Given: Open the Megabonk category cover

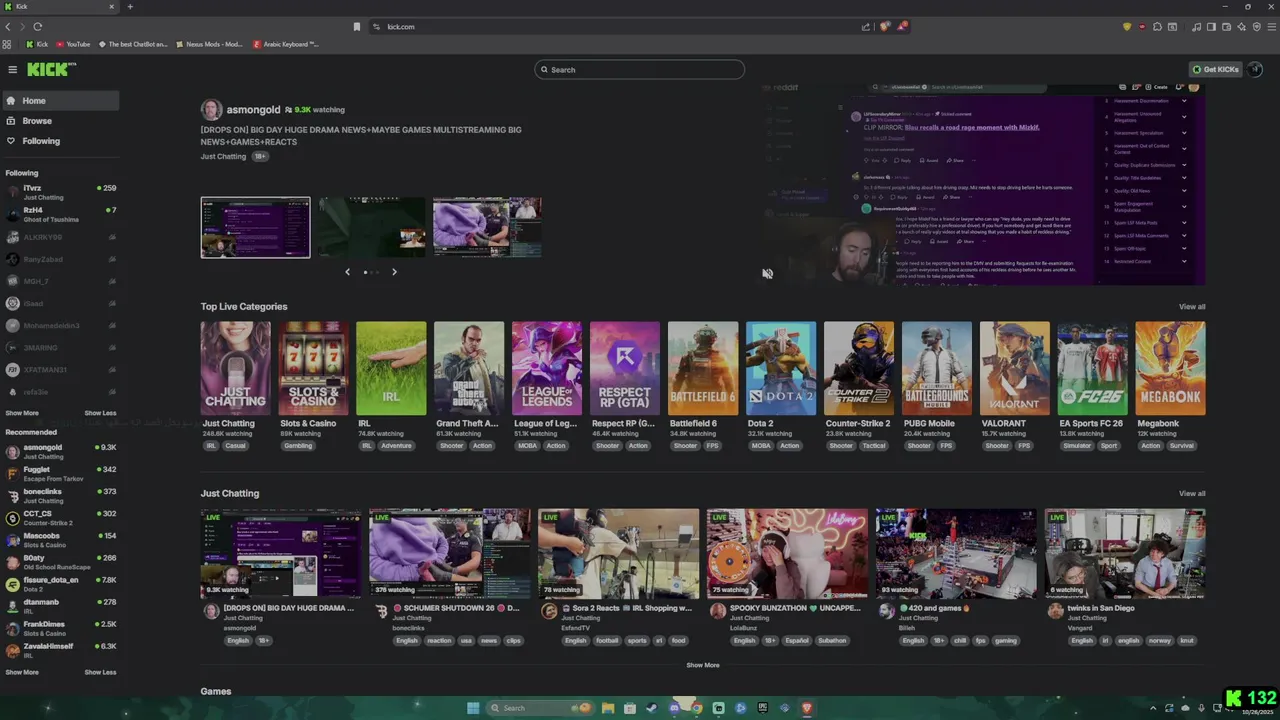Looking at the screenshot, I should [x=1171, y=368].
